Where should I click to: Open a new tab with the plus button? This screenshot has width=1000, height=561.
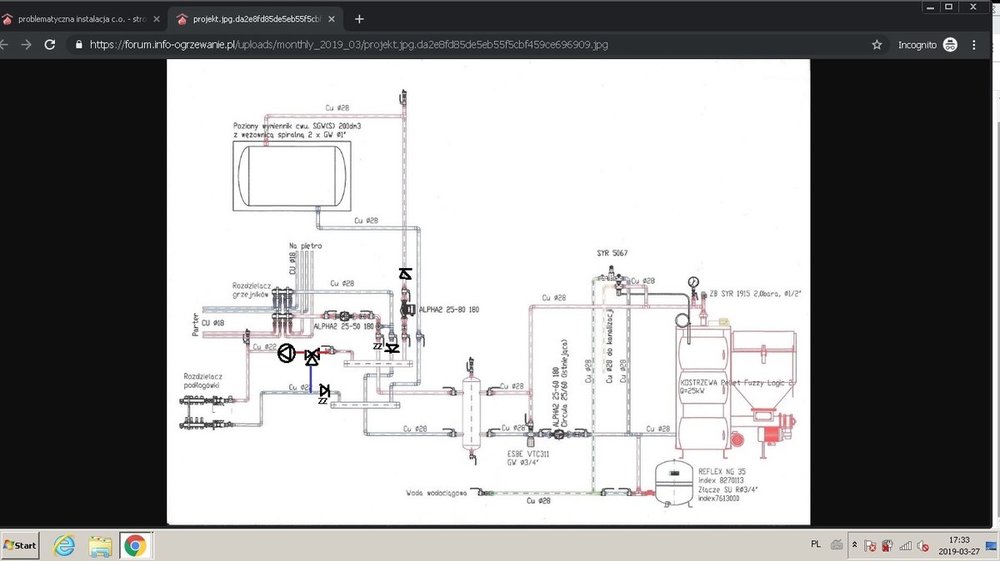(360, 19)
